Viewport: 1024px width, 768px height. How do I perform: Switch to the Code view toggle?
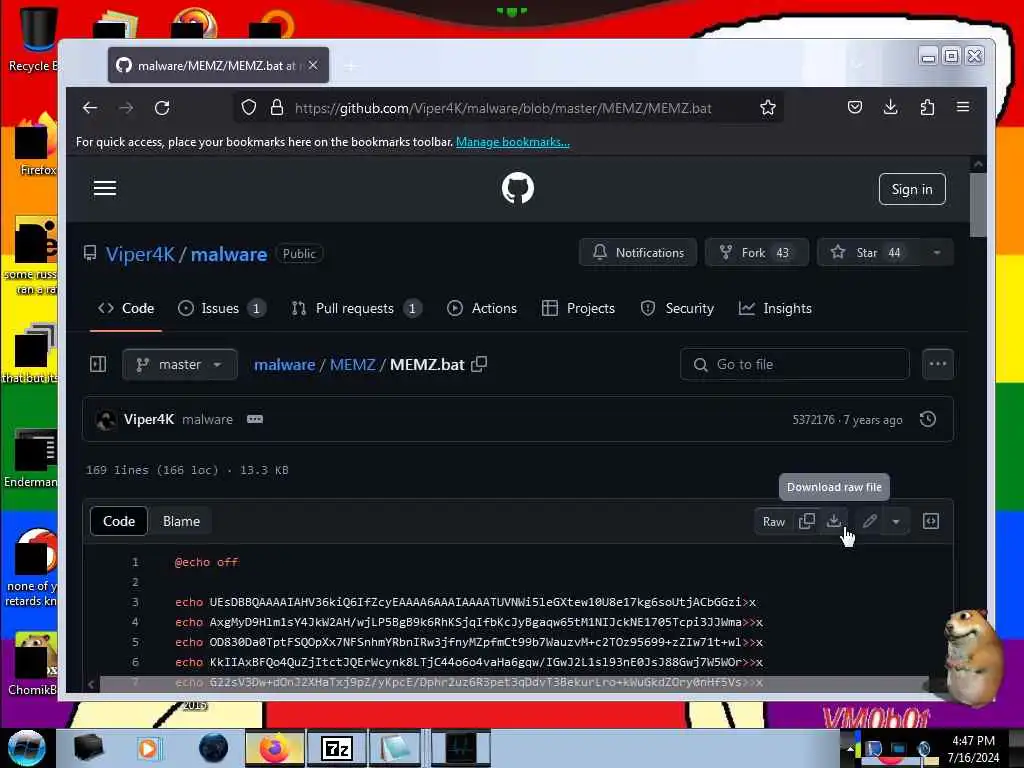point(119,521)
